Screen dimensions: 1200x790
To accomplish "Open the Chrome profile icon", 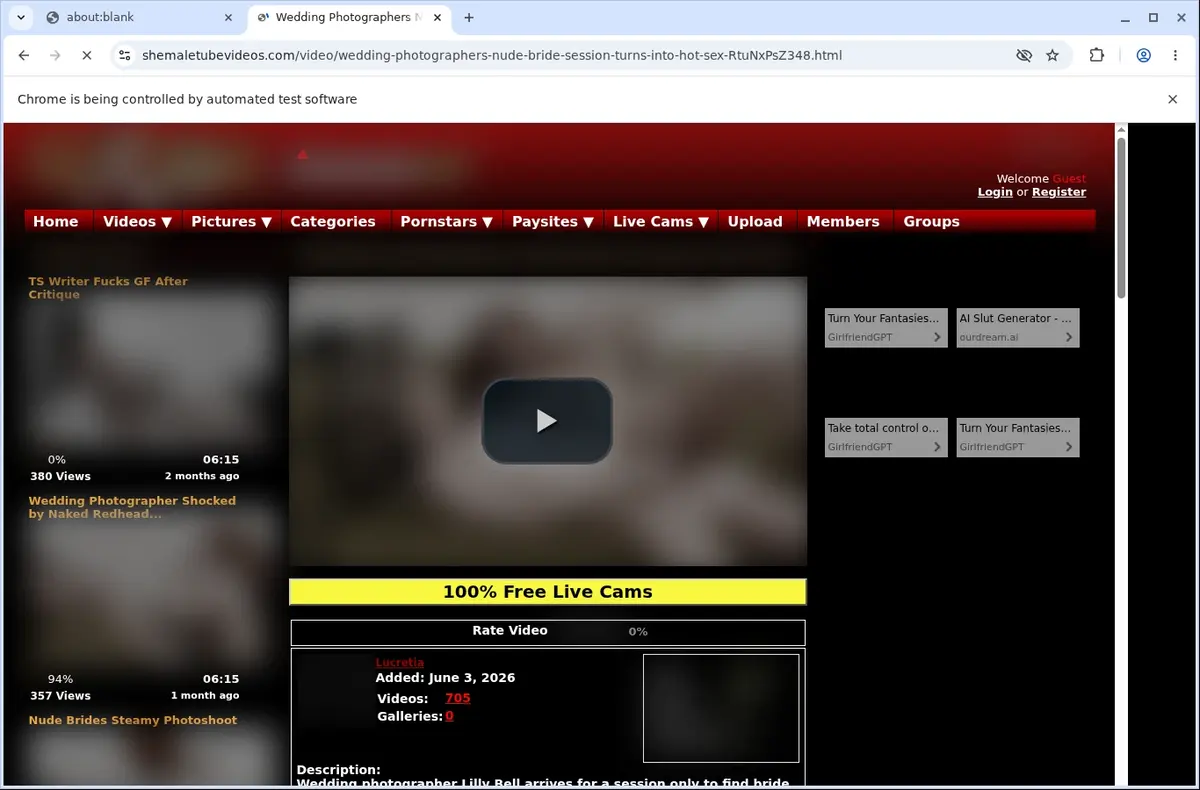I will tap(1143, 55).
